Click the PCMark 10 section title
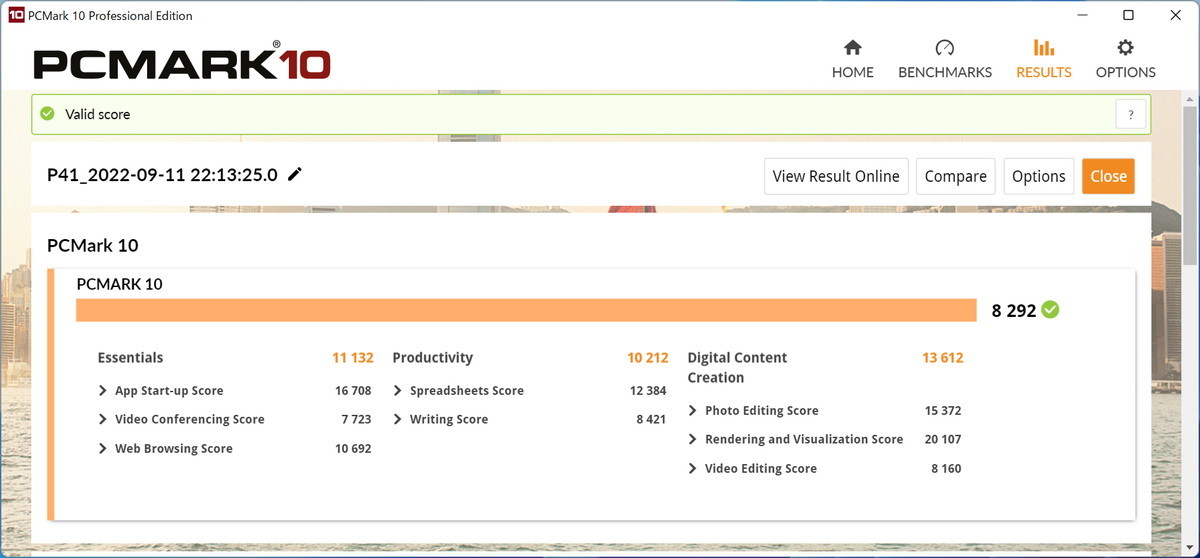Screen dimensions: 1200x558 (x=93, y=246)
